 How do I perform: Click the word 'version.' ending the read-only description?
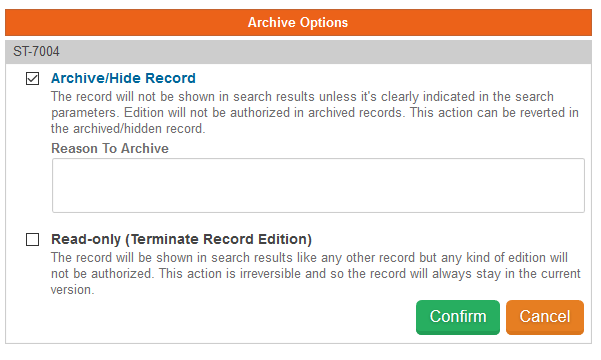tap(72, 290)
